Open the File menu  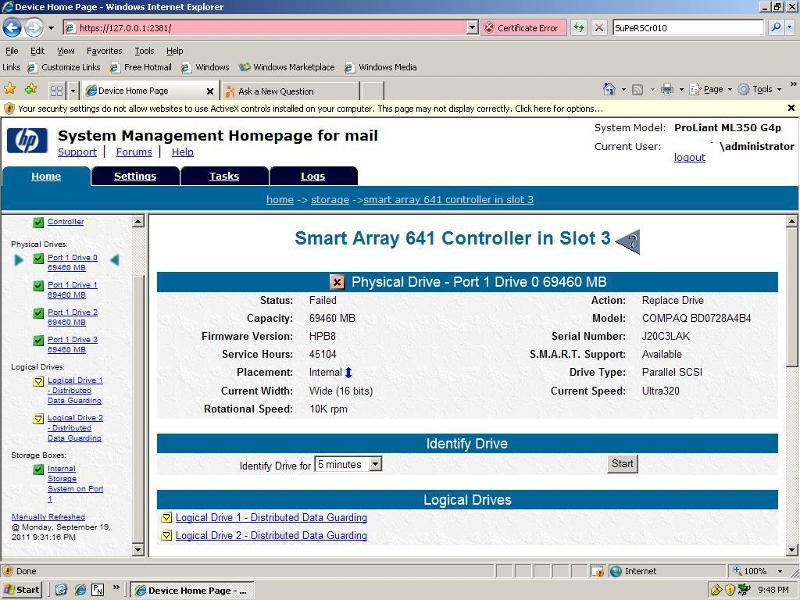tap(12, 51)
